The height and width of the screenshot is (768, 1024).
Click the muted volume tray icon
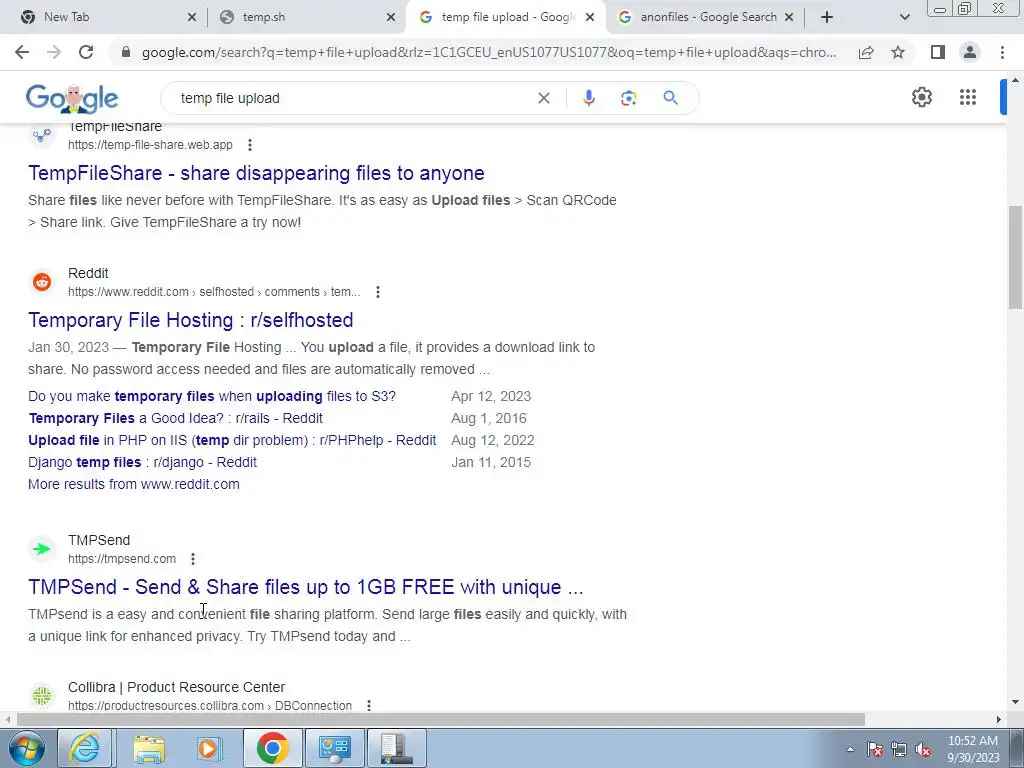pos(923,750)
